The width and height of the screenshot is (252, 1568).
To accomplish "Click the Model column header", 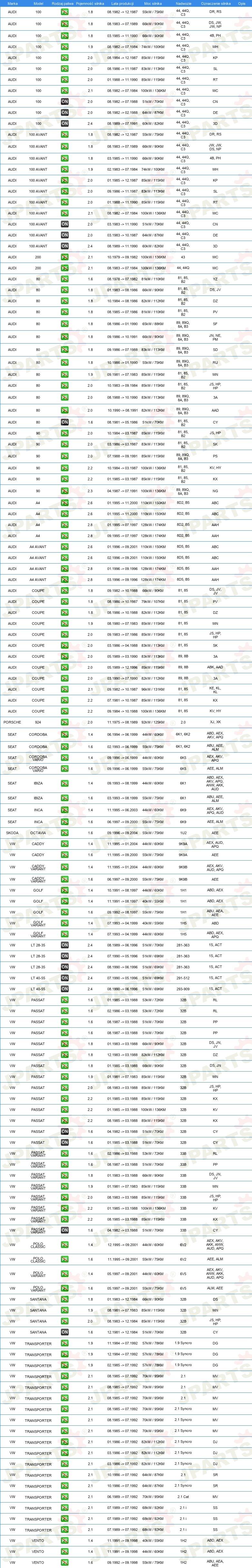I will click(38, 4).
